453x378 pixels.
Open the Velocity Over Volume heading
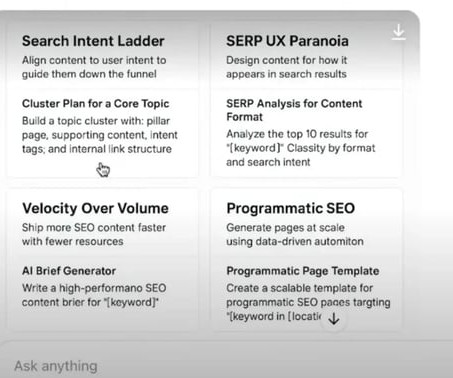click(x=95, y=208)
